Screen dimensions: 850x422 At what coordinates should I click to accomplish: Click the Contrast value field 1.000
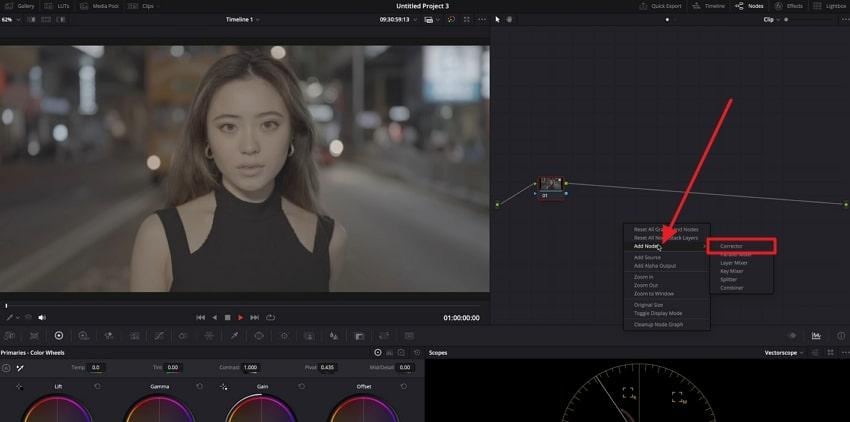(x=250, y=367)
